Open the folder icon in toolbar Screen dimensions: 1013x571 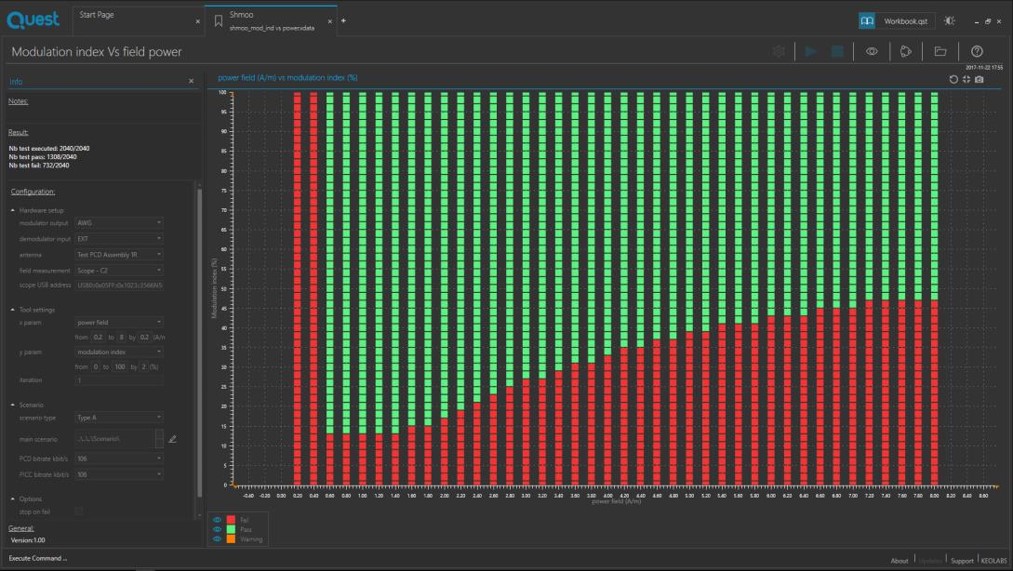940,51
